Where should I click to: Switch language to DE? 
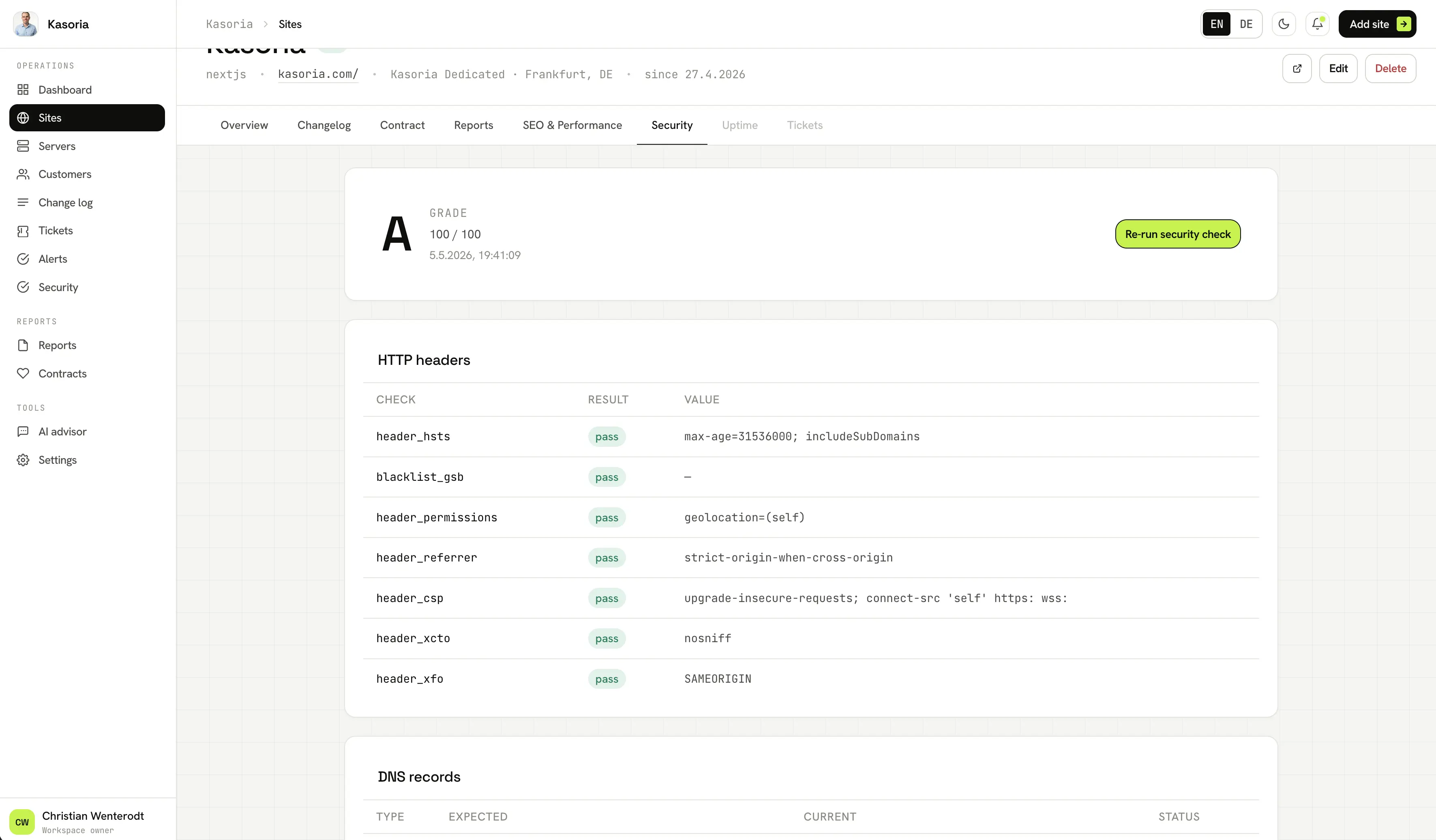pos(1246,24)
